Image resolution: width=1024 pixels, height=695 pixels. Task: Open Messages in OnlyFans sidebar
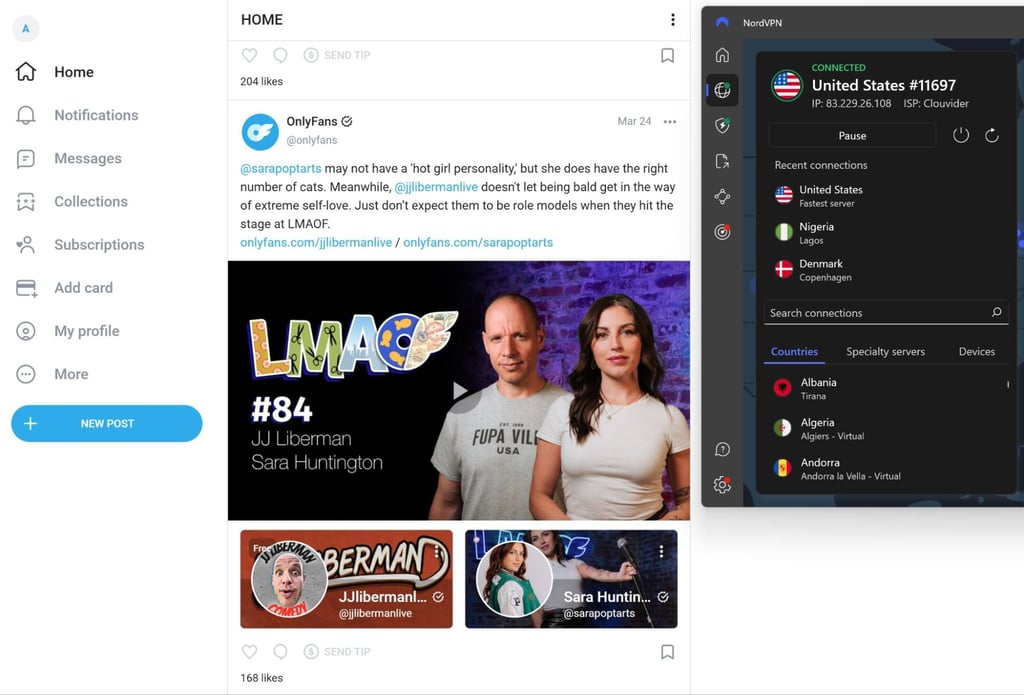[69, 158]
